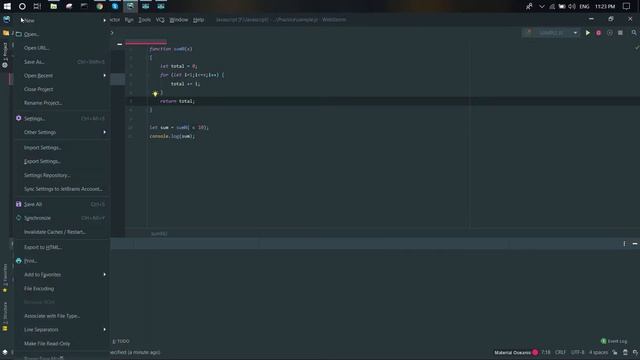Open Chrome from the taskbar
Screen dimensions: 640x360
pos(100,6)
